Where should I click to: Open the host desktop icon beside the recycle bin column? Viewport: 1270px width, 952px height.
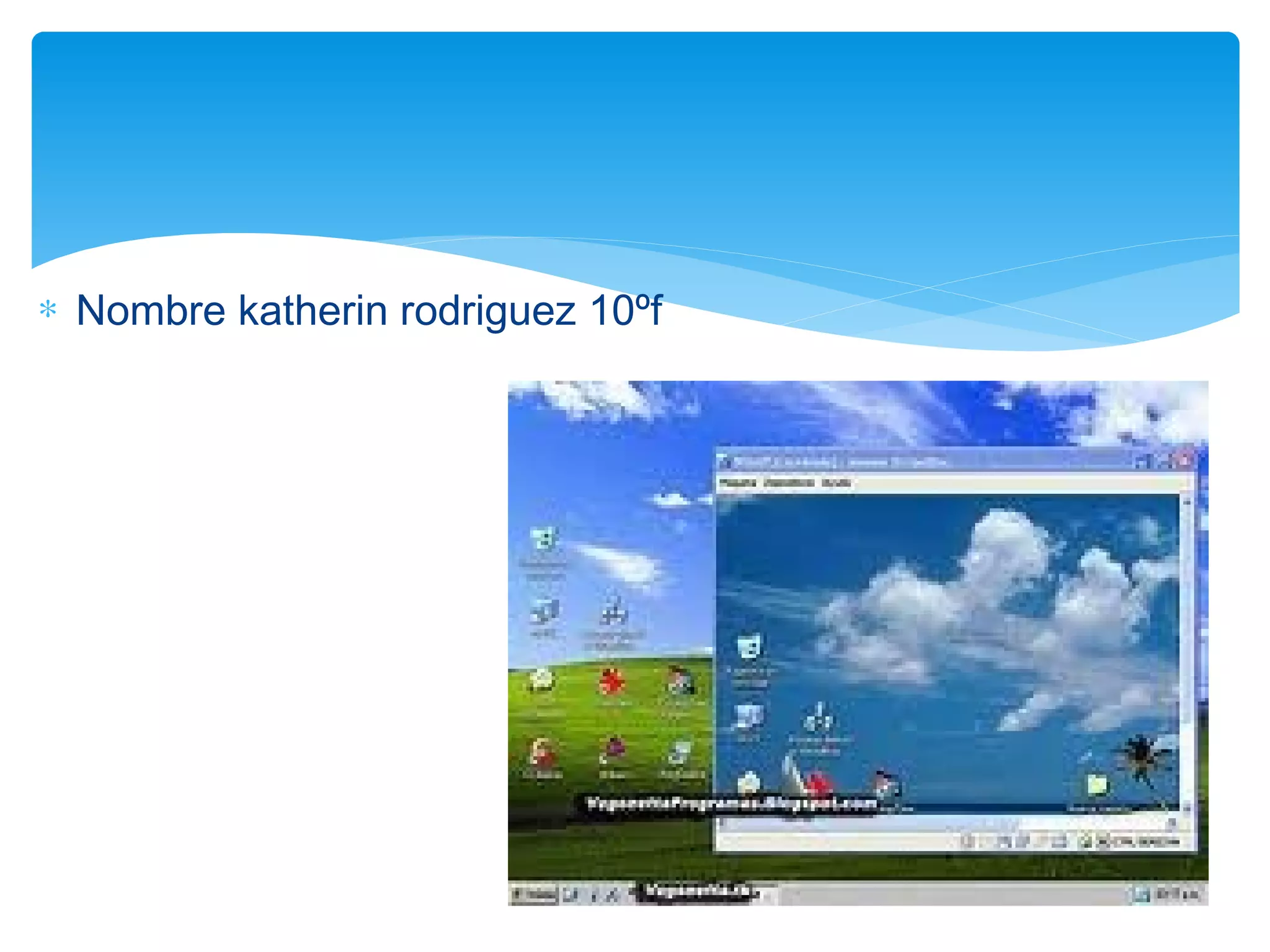click(x=614, y=614)
